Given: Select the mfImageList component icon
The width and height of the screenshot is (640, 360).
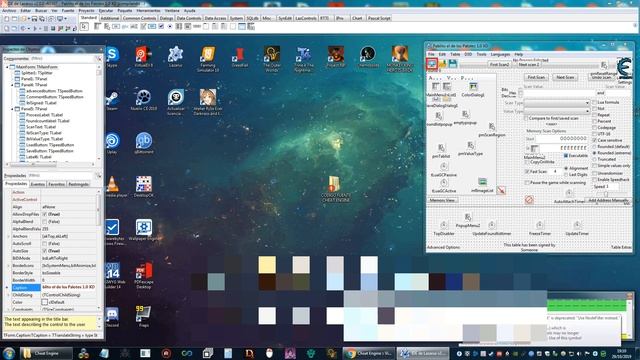Looking at the screenshot, I should point(482,182).
